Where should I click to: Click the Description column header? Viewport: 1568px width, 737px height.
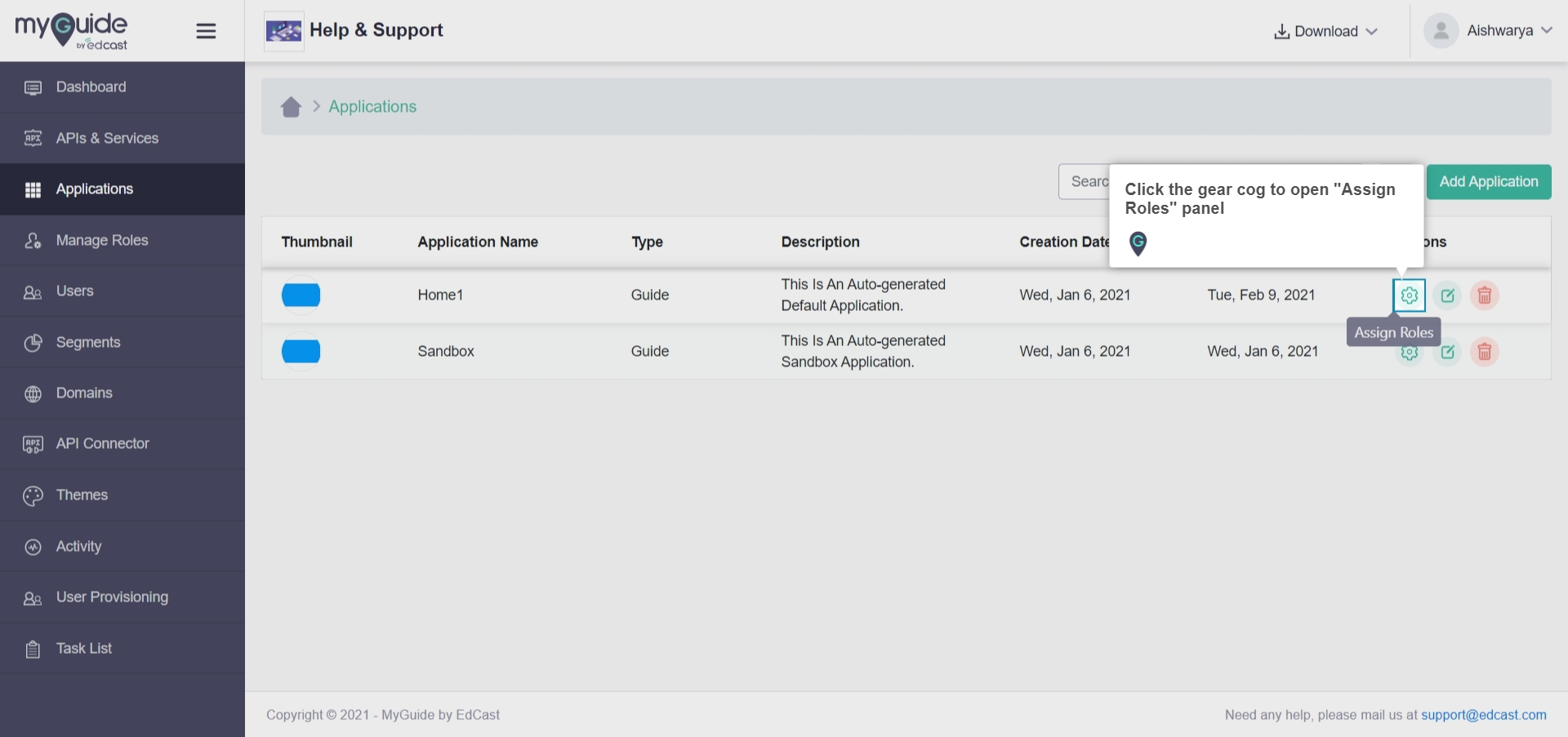[x=820, y=242]
